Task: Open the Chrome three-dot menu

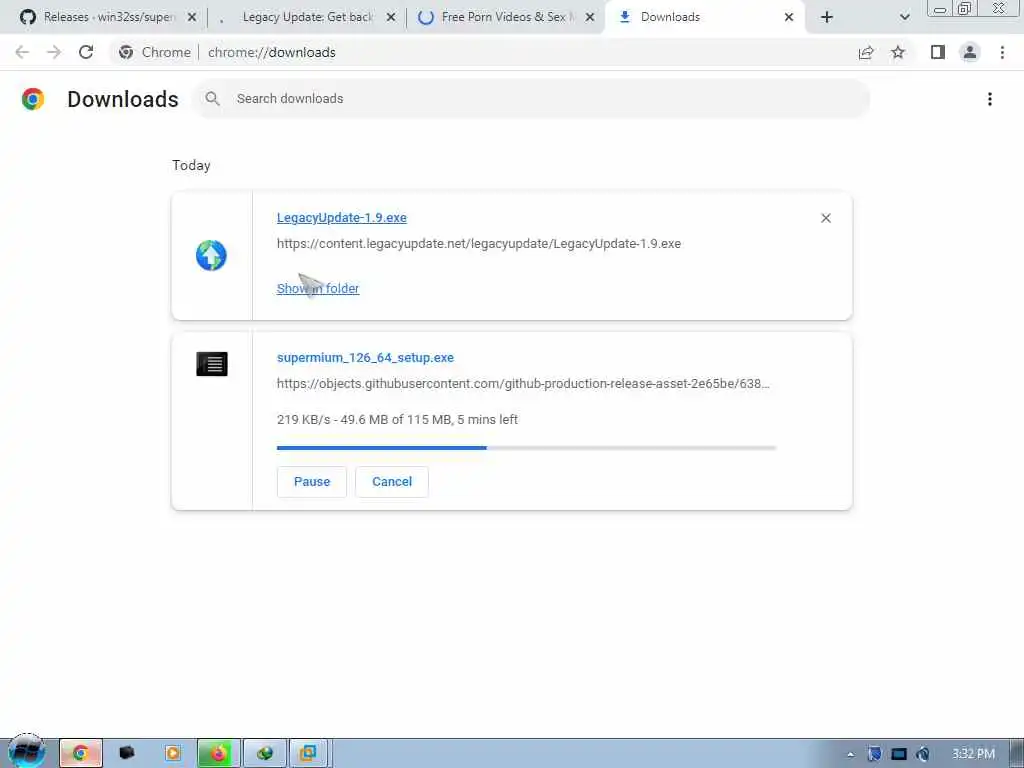Action: tap(1002, 52)
